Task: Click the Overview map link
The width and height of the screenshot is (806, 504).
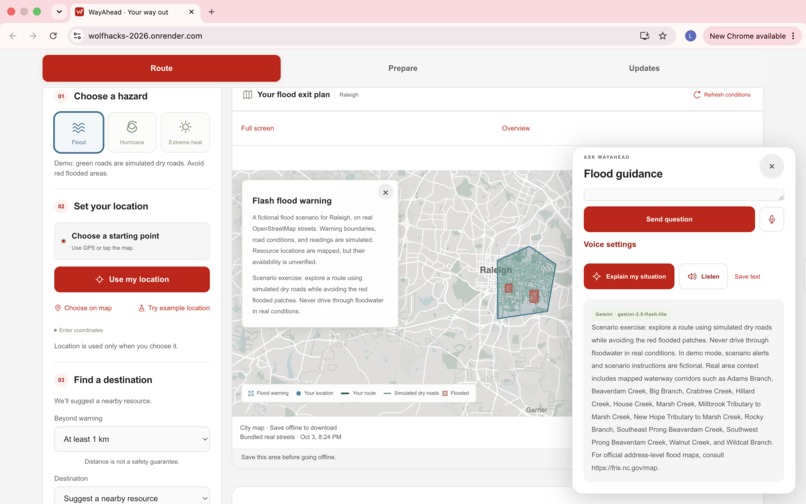Action: coord(516,128)
